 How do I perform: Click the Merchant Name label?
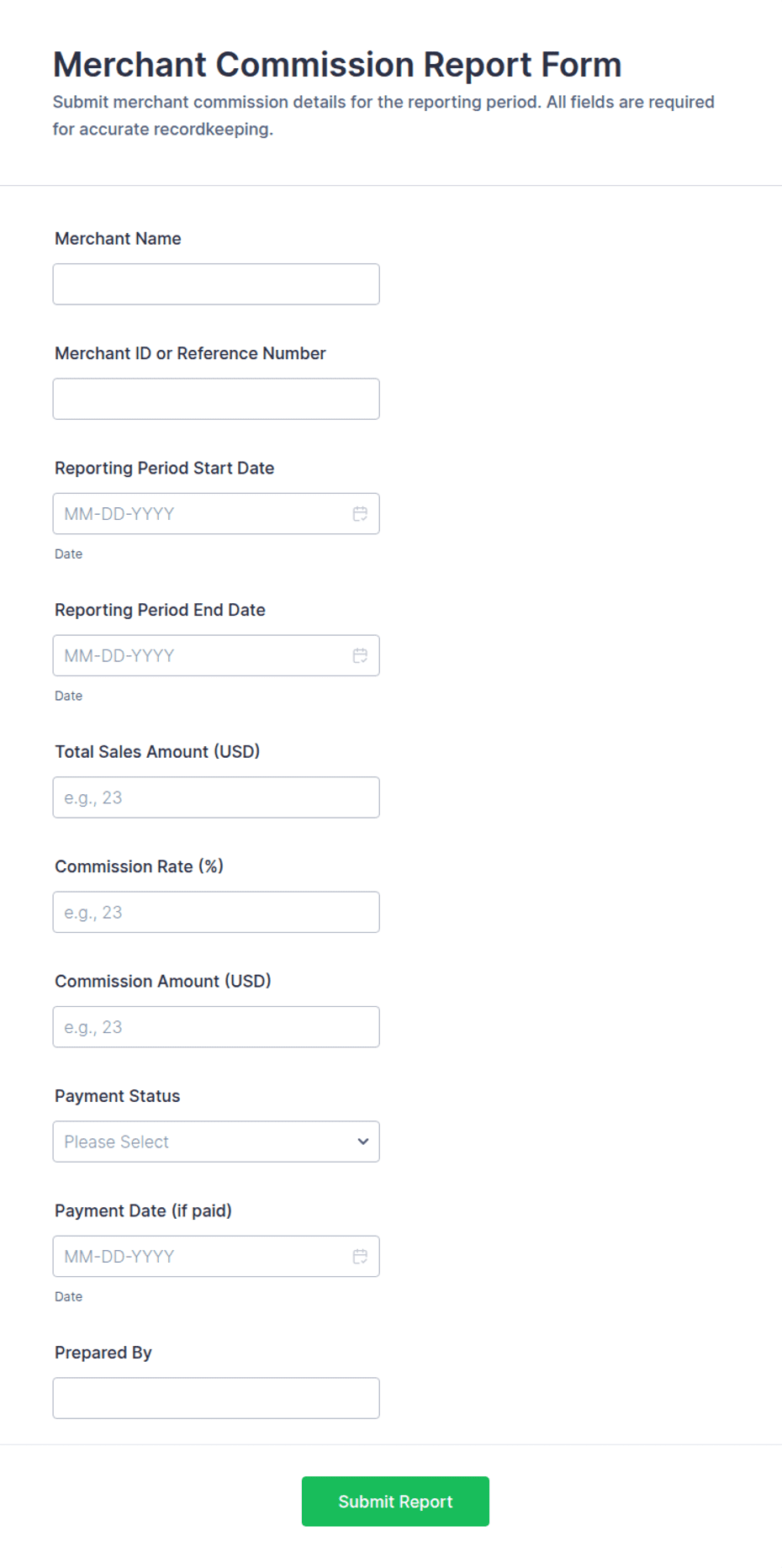point(118,239)
